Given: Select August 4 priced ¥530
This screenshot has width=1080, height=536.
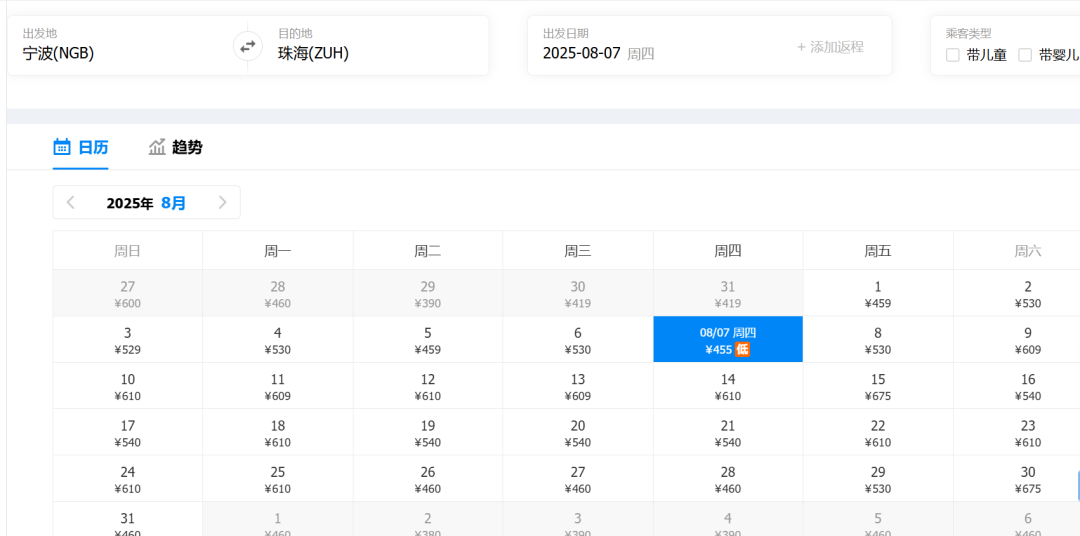Looking at the screenshot, I should tap(278, 340).
